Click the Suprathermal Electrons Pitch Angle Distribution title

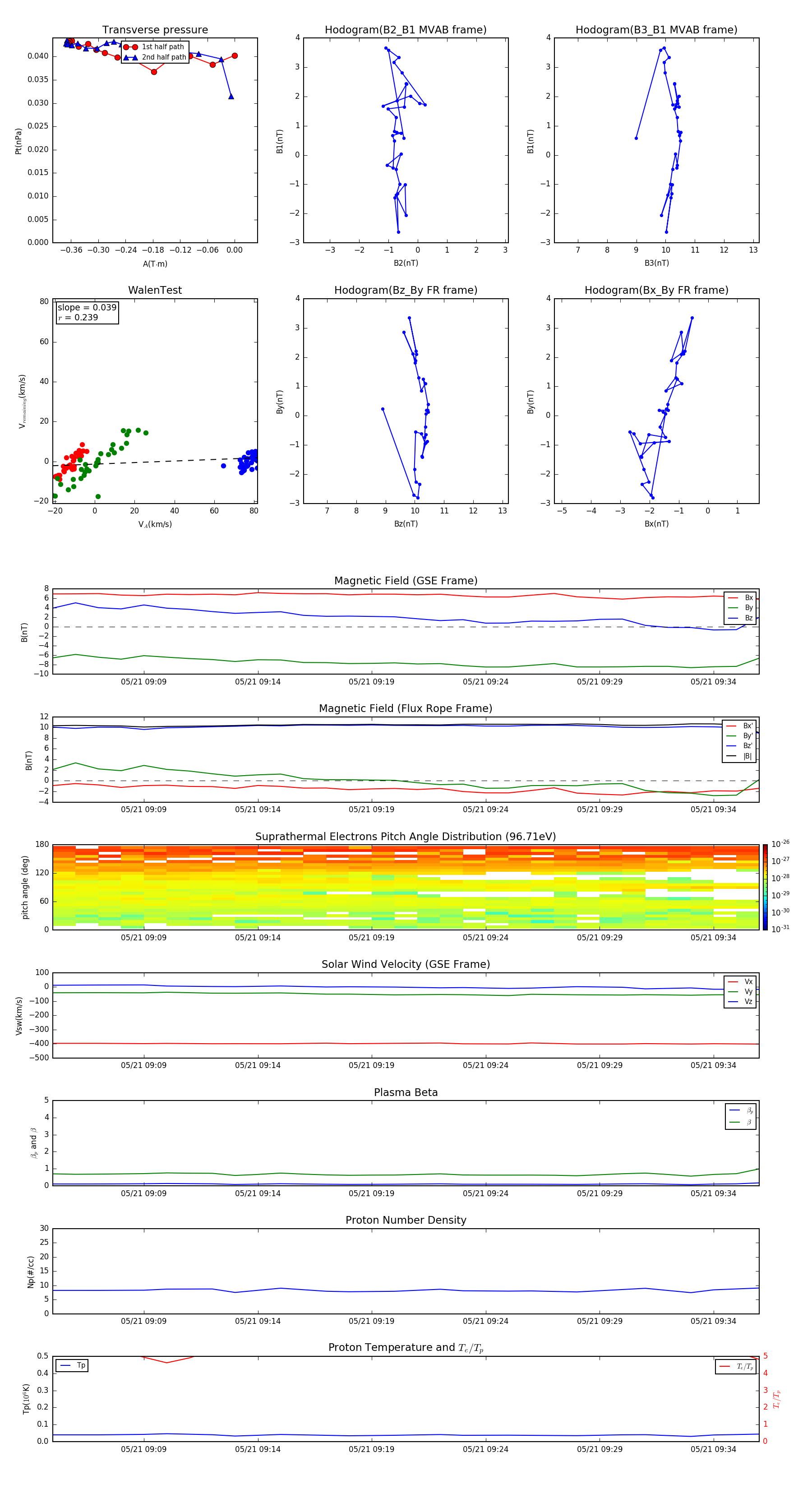[x=406, y=837]
